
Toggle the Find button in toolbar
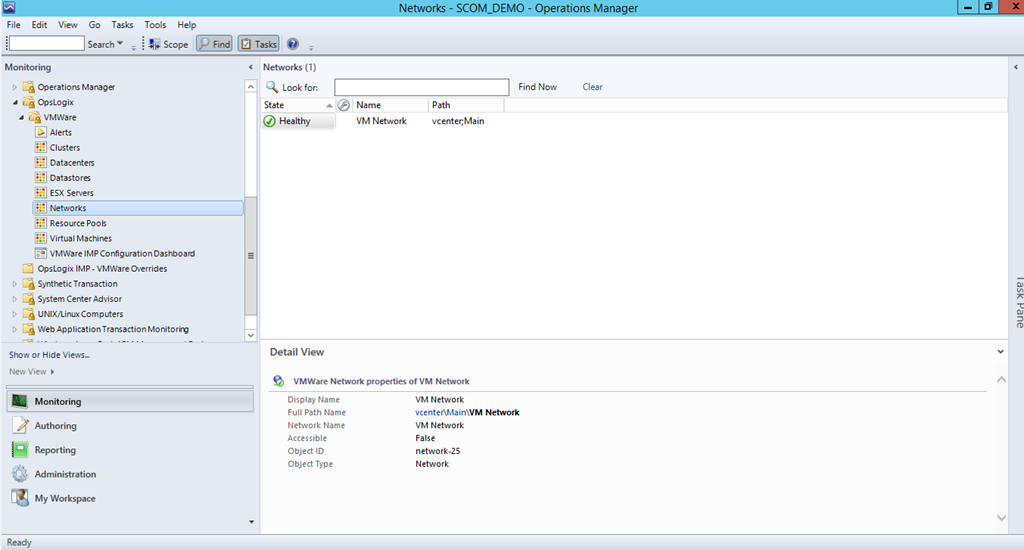tap(214, 44)
